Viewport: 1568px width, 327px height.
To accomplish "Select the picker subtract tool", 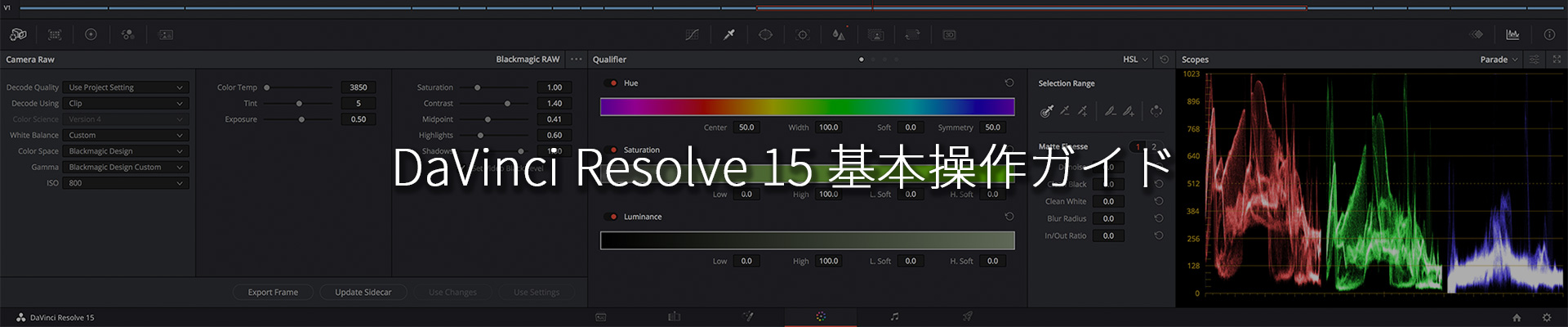I will (1065, 110).
